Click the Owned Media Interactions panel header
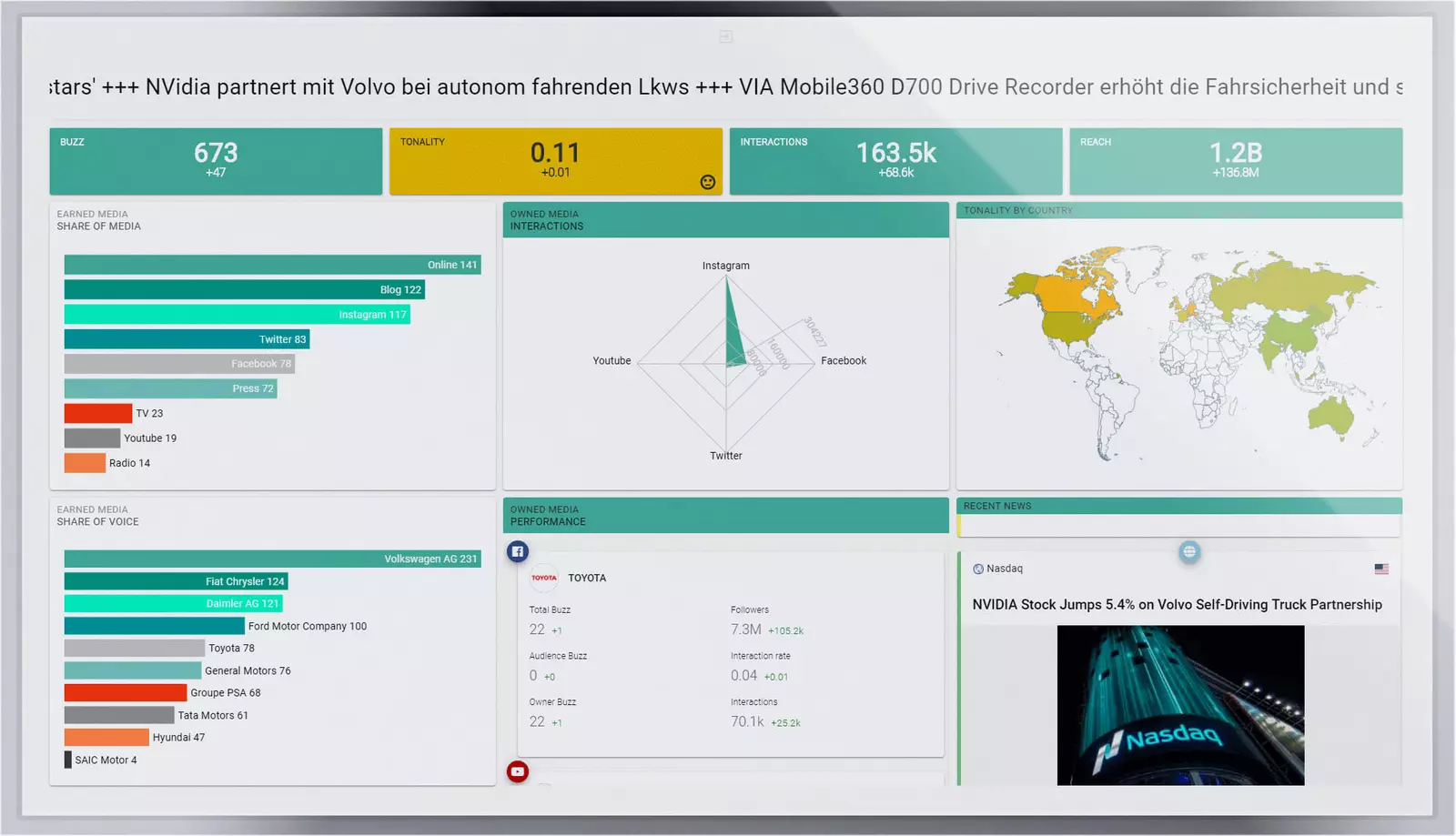The height and width of the screenshot is (836, 1456). (x=726, y=220)
